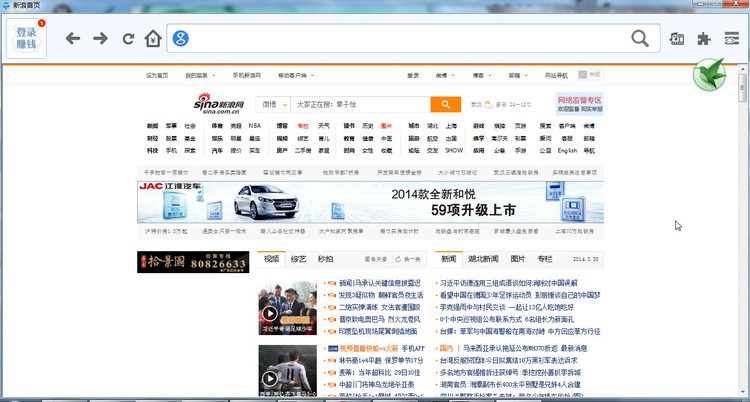Click the magnifier icon in the address bar
Viewport: 750px width, 402px height.
[640, 38]
